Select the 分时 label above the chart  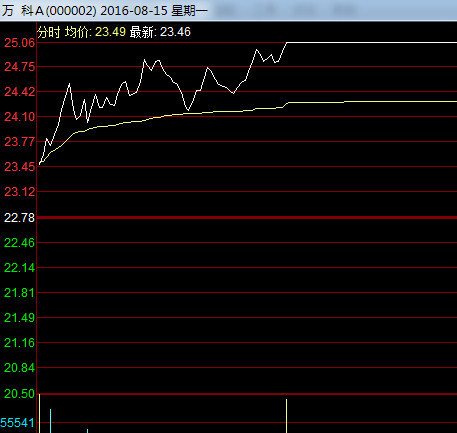[49, 32]
